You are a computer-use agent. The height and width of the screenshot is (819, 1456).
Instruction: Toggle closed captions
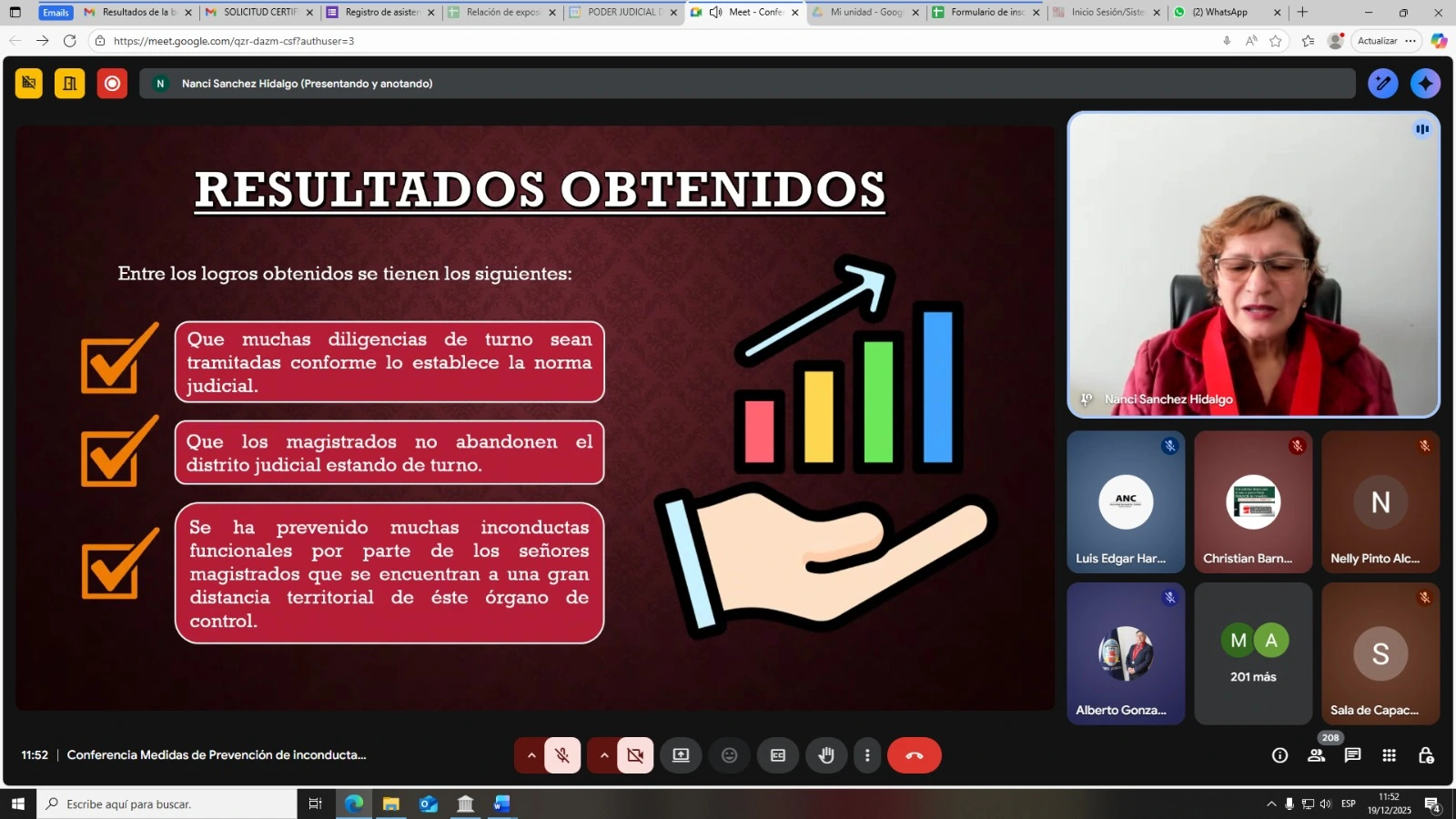pos(778,755)
